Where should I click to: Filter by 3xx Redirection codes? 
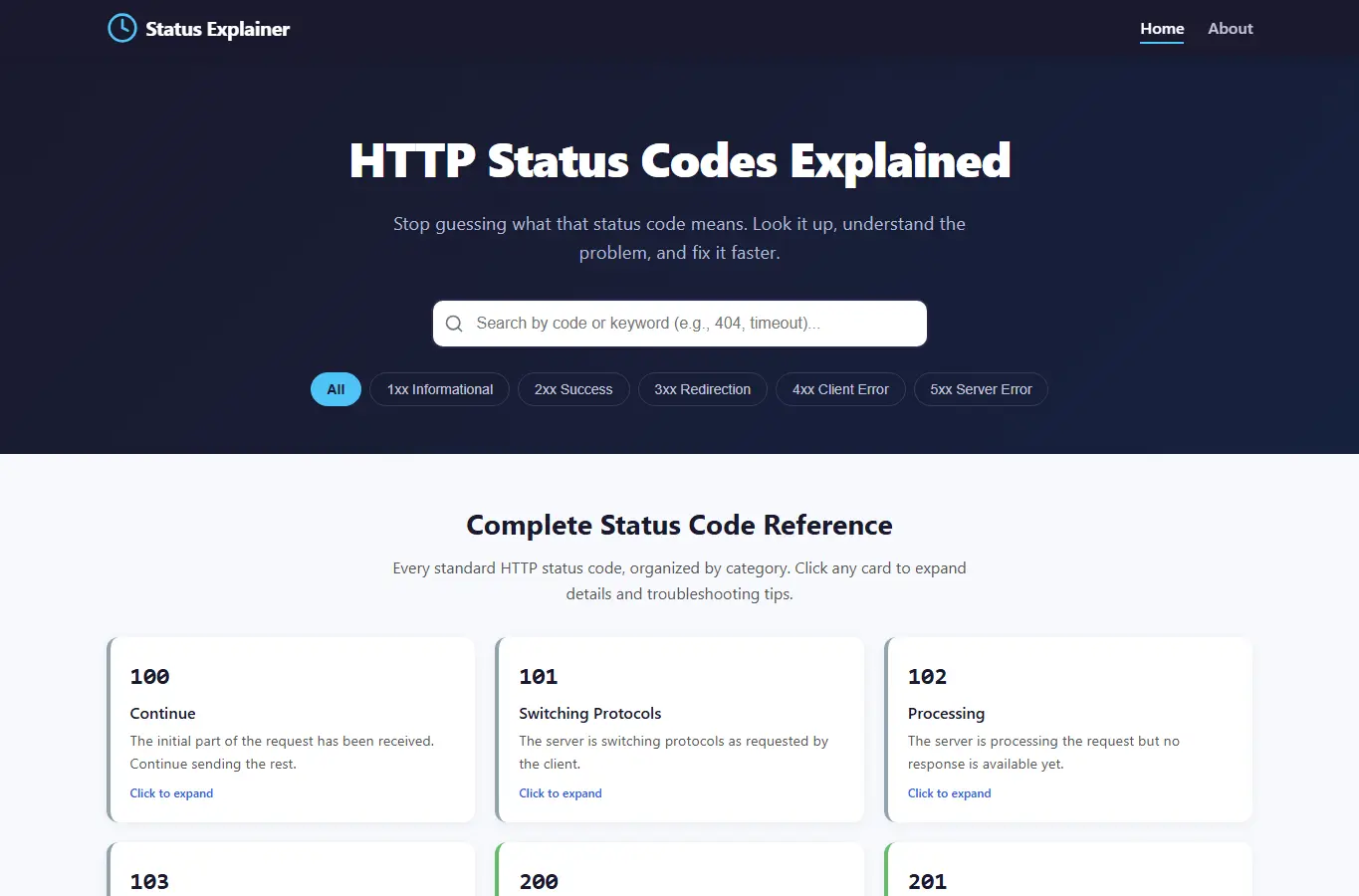[x=703, y=389]
